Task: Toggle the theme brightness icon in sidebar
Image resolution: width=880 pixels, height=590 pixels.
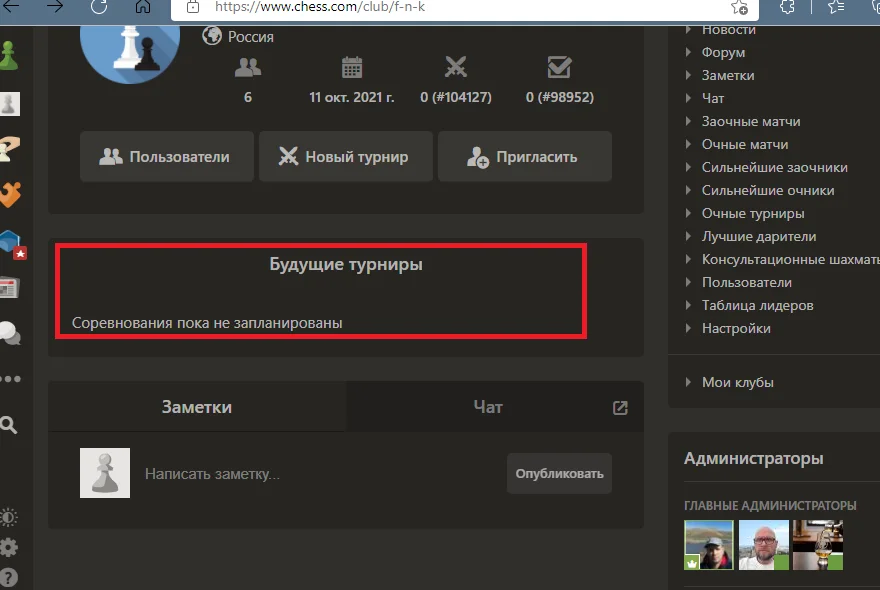Action: 10,517
